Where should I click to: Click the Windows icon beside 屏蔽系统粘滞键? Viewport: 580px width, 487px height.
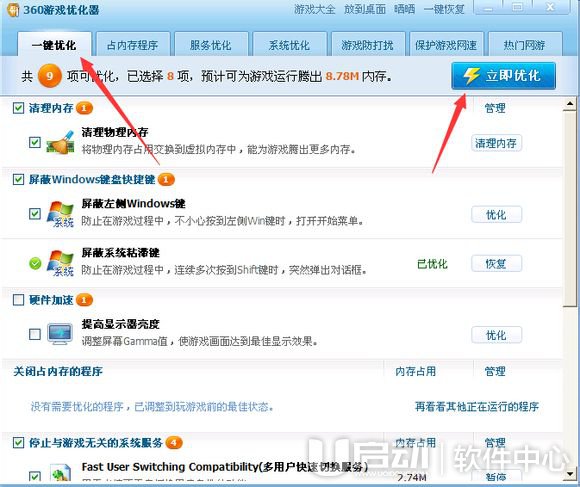click(x=60, y=263)
